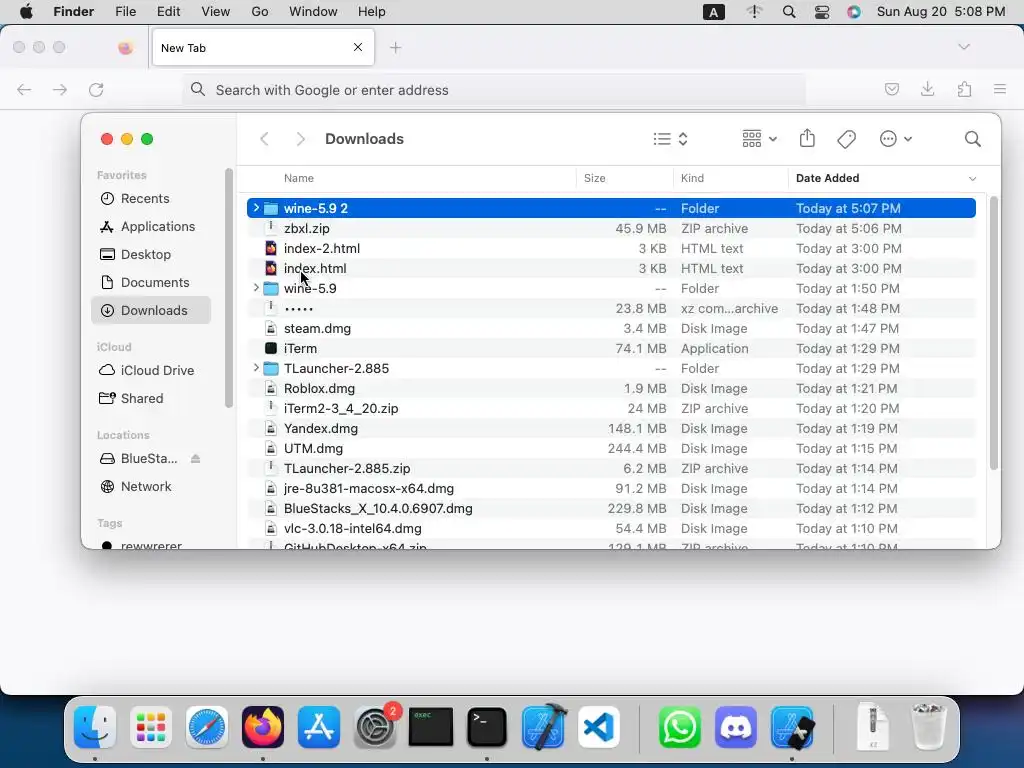Select the zbxl.zip file
The image size is (1024, 768).
611,229
